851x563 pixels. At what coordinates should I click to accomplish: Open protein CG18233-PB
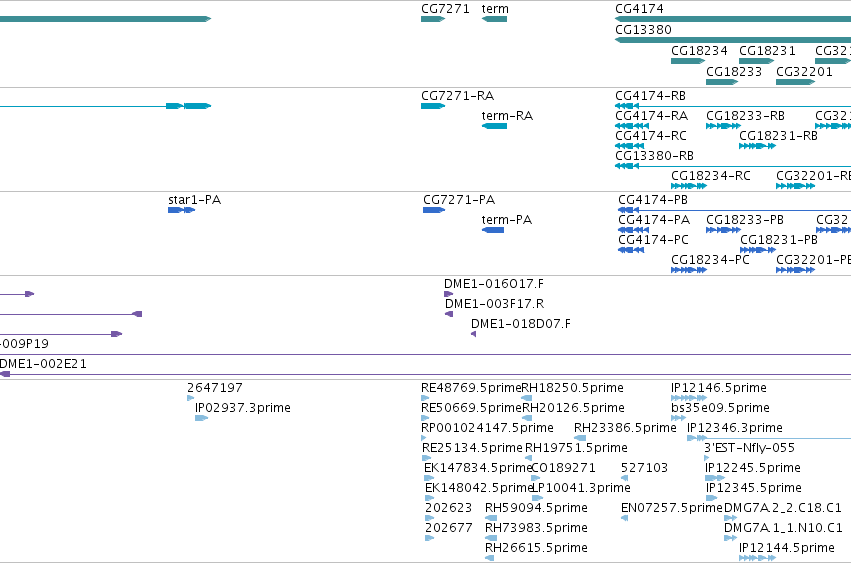(x=723, y=230)
